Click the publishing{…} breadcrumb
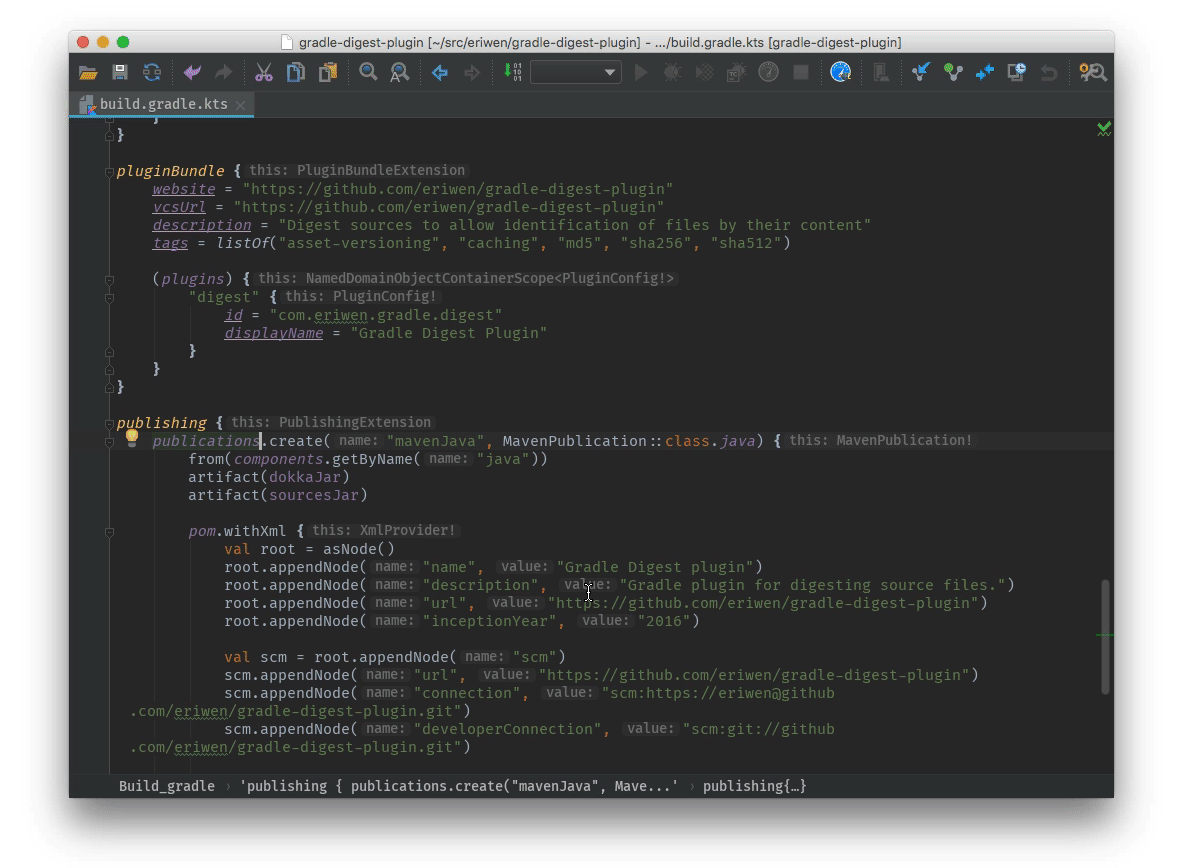 pyautogui.click(x=755, y=786)
